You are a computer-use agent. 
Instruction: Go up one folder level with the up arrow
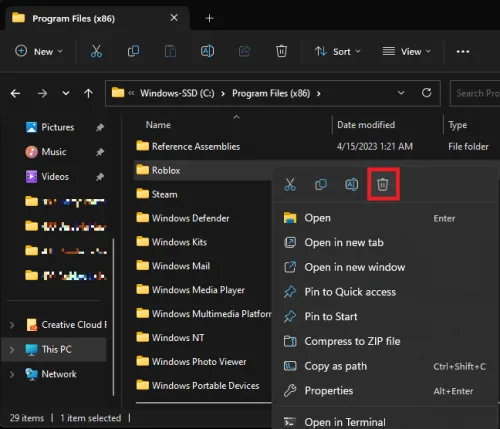(88, 93)
